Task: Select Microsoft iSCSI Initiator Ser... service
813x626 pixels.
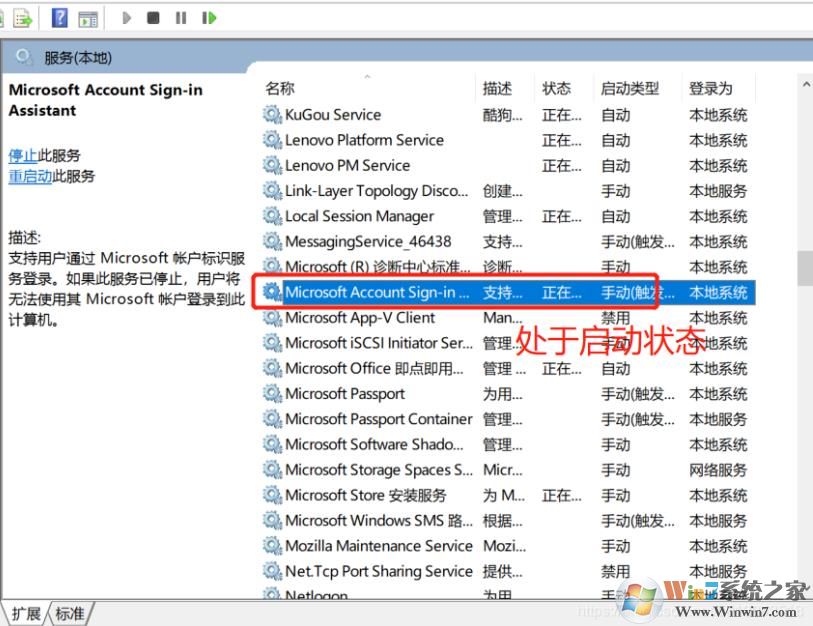Action: pyautogui.click(x=379, y=343)
